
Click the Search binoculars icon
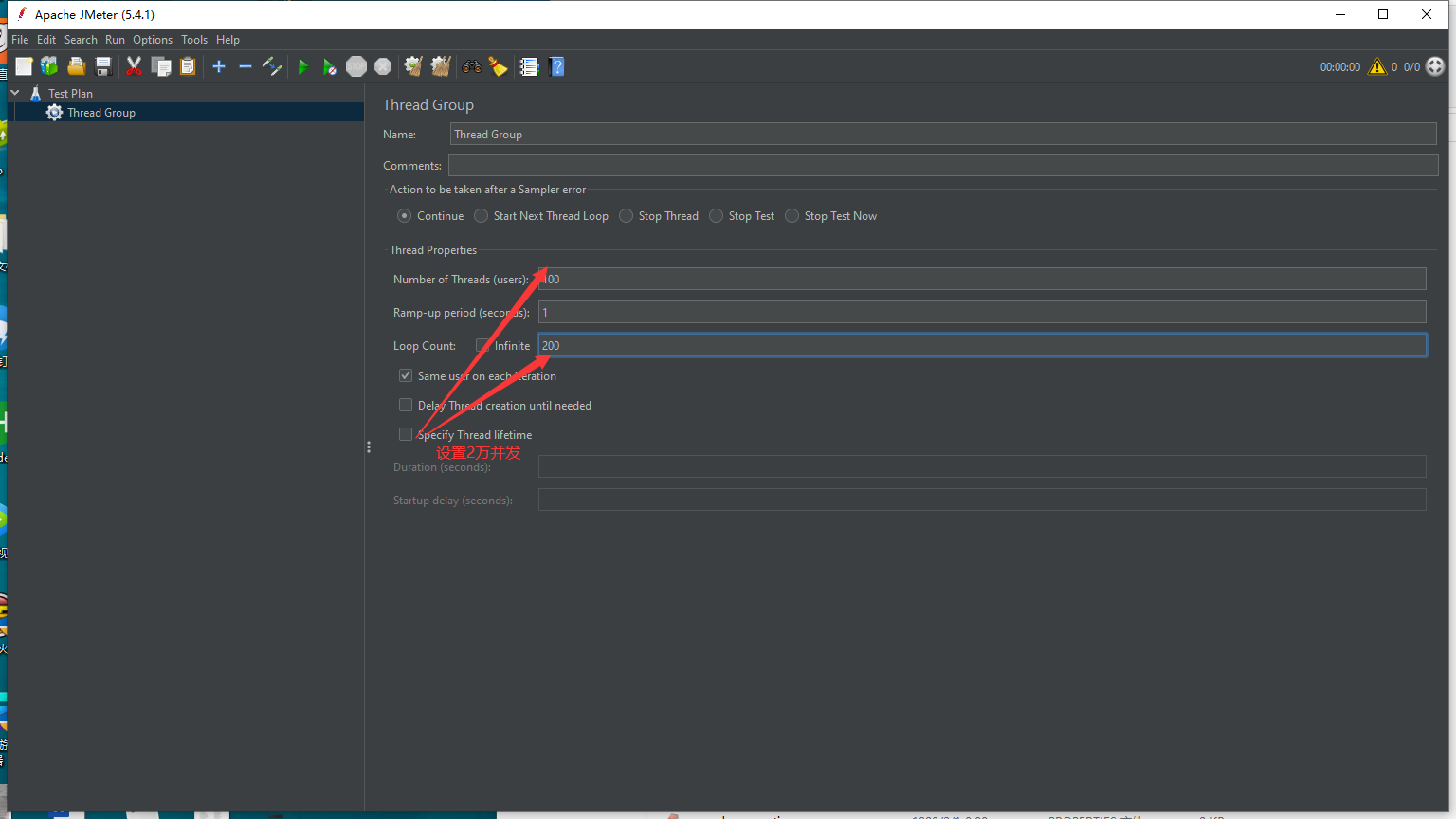471,66
